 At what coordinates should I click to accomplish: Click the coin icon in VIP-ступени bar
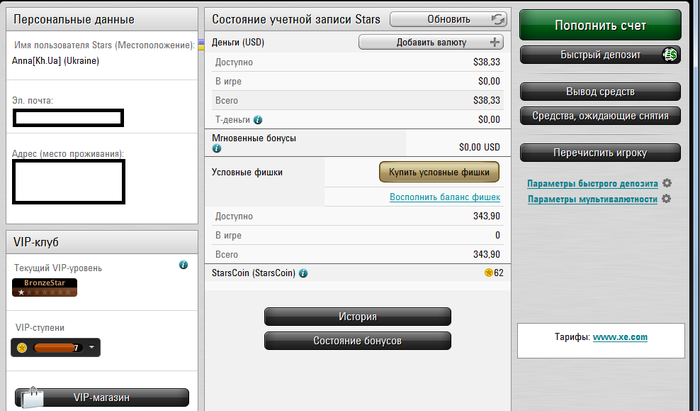pyautogui.click(x=22, y=348)
